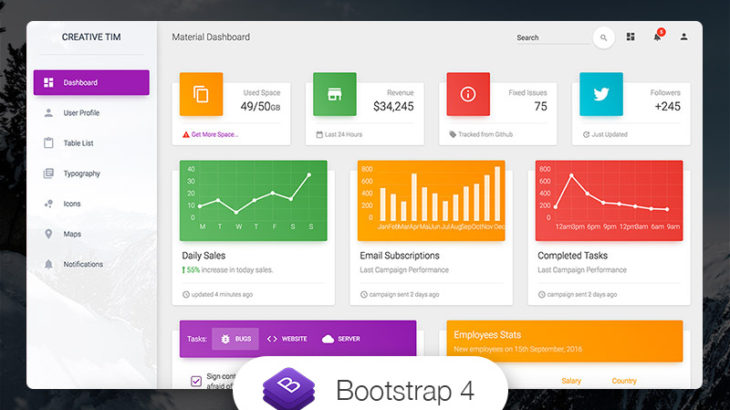Toggle the first task checkbox
Image resolution: width=730 pixels, height=410 pixels.
point(195,380)
